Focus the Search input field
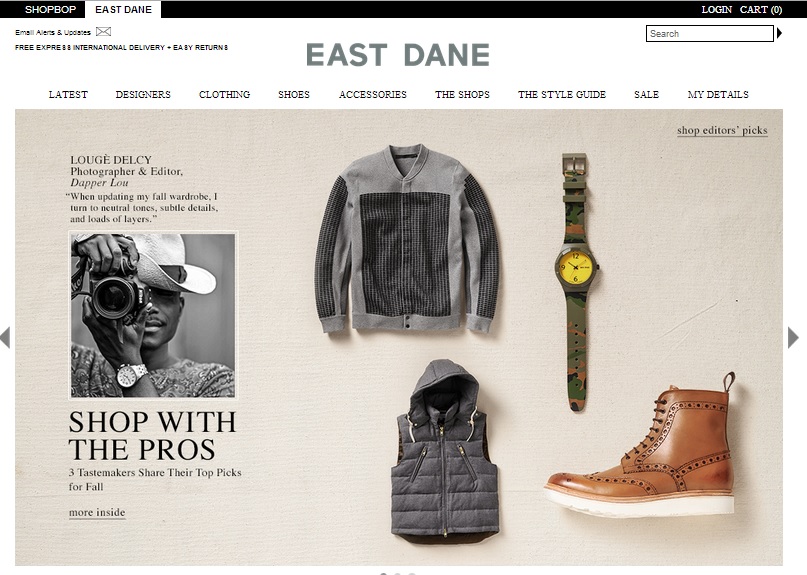Screen dimensions: 807x575 [x=710, y=33]
